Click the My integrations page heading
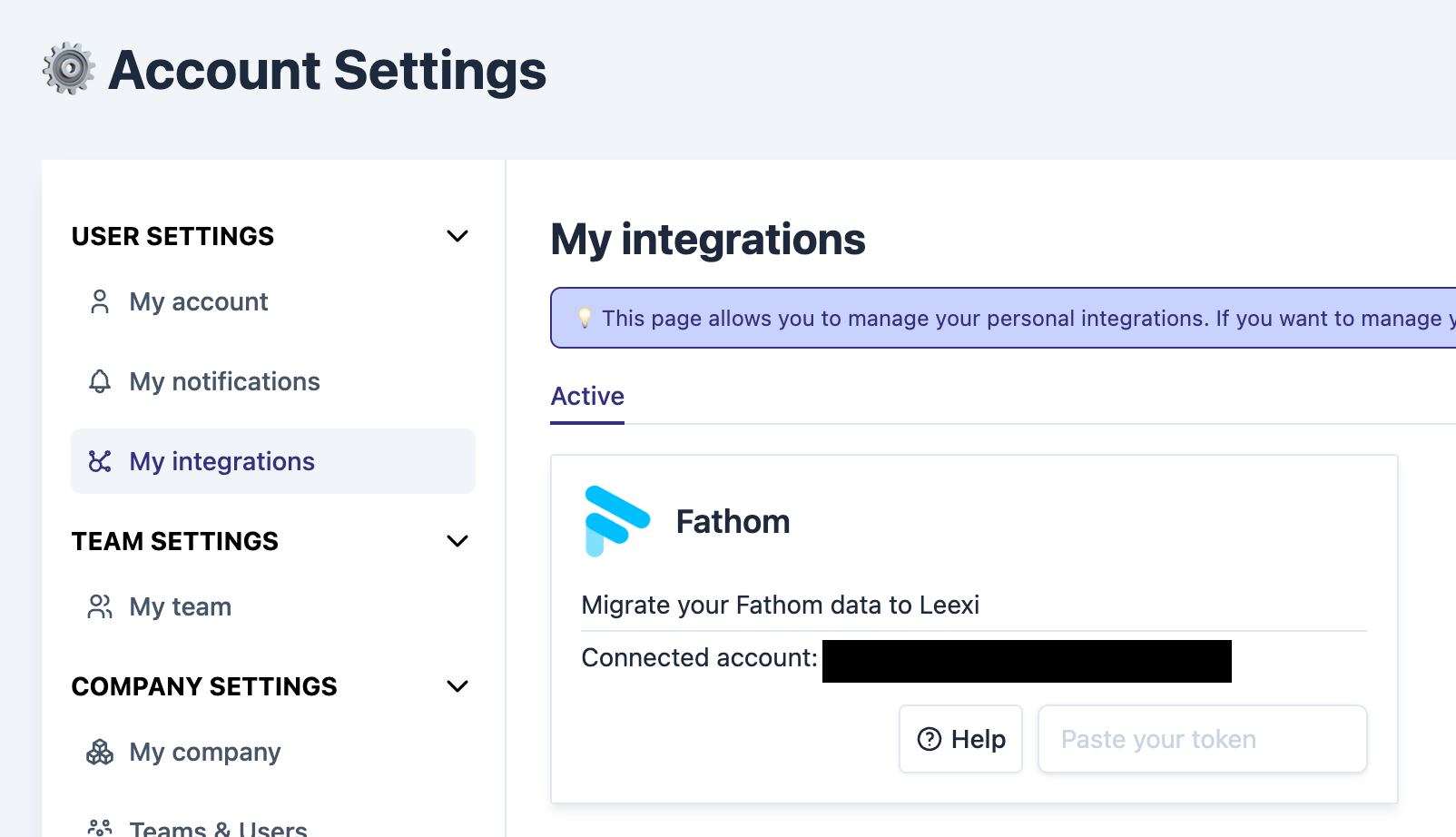Image resolution: width=1456 pixels, height=837 pixels. pyautogui.click(x=708, y=240)
